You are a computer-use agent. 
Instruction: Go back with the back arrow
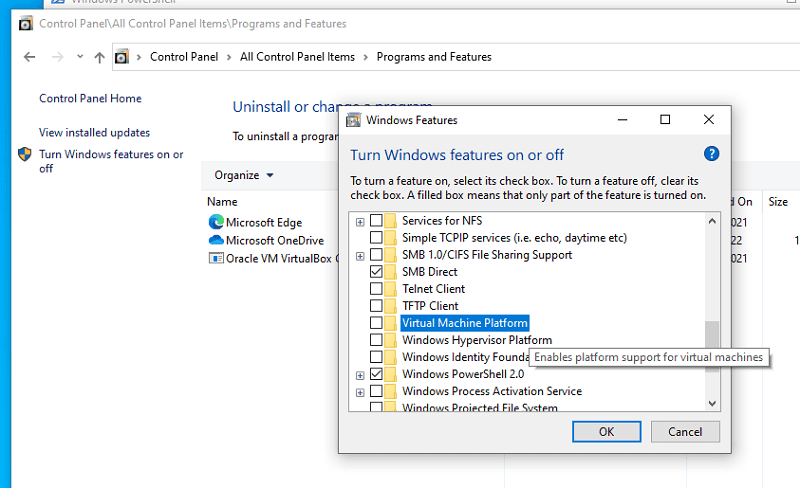tap(30, 57)
